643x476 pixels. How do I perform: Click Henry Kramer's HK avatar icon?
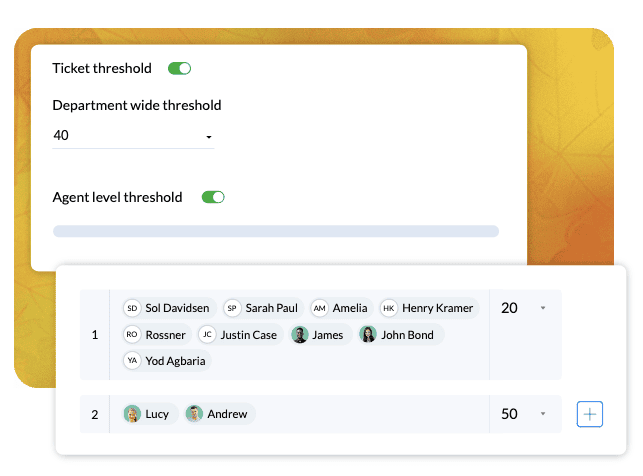pos(389,308)
